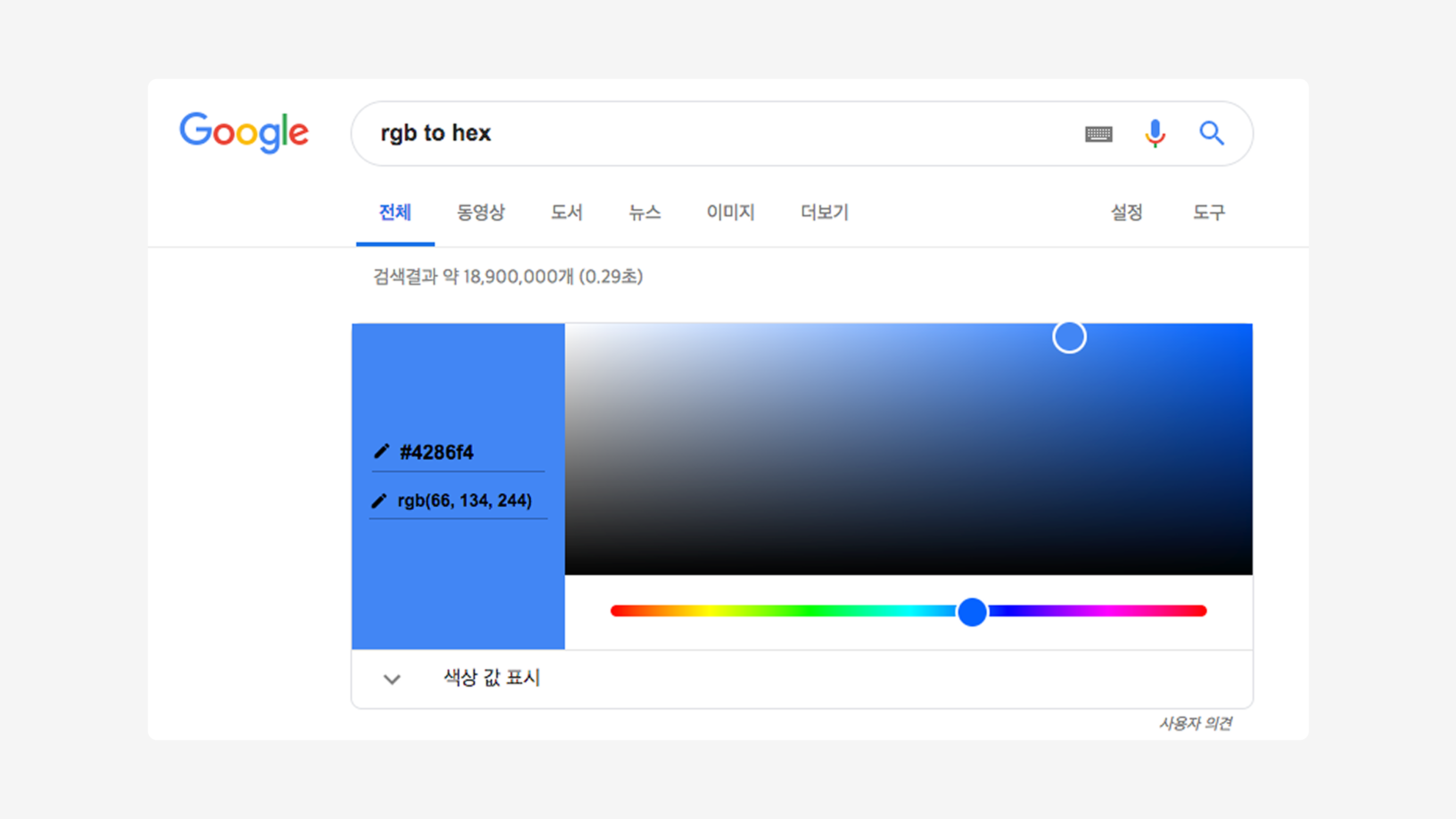Viewport: 1456px width, 819px height.
Task: Click the Google logo
Action: (243, 132)
